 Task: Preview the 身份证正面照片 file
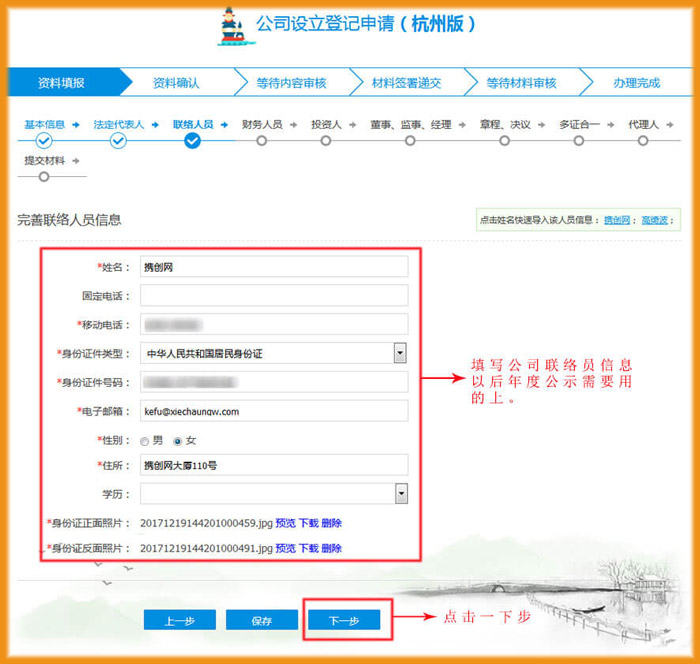tap(285, 522)
